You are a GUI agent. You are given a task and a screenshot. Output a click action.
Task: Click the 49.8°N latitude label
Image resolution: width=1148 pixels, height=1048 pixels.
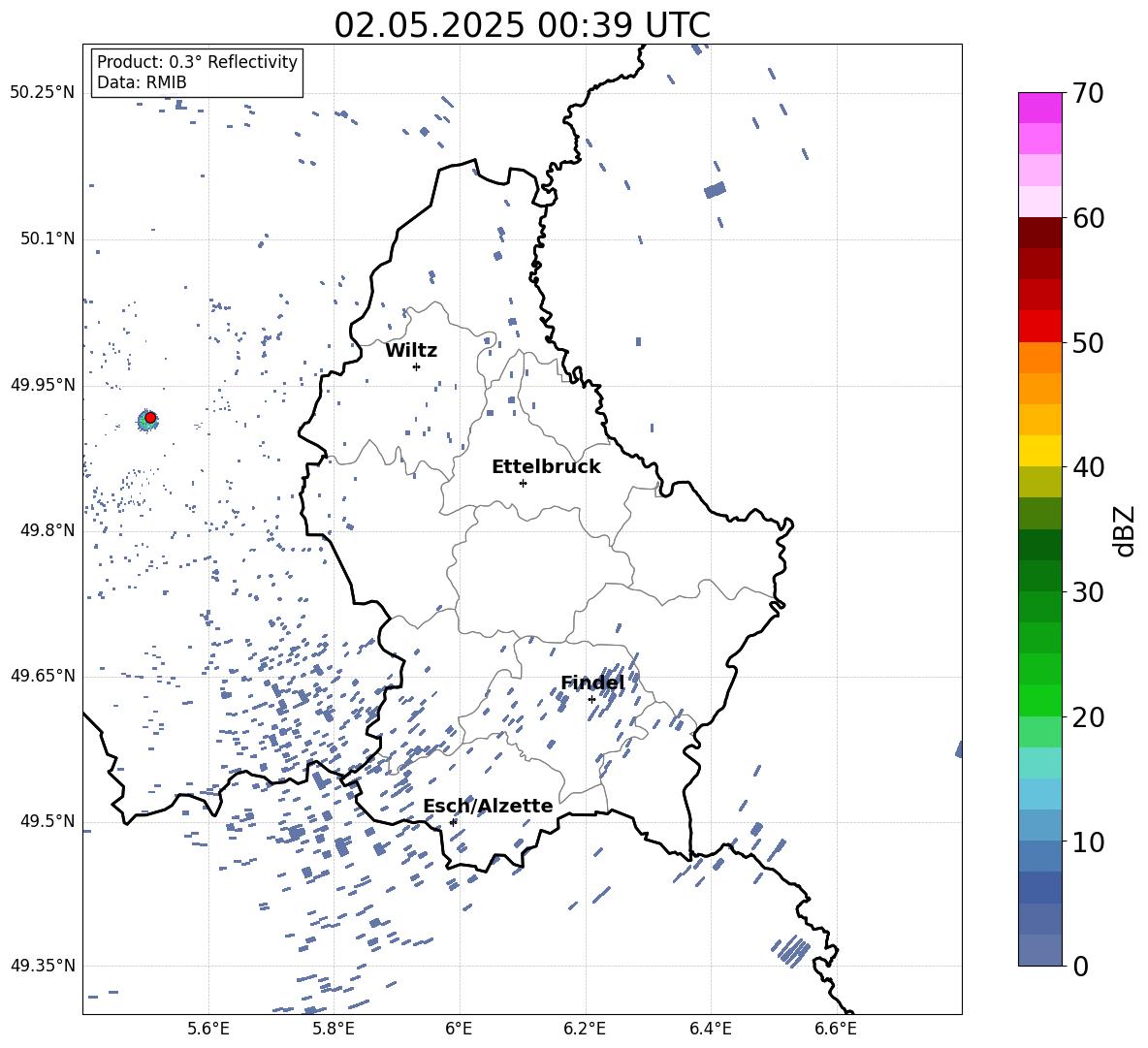pos(47,530)
